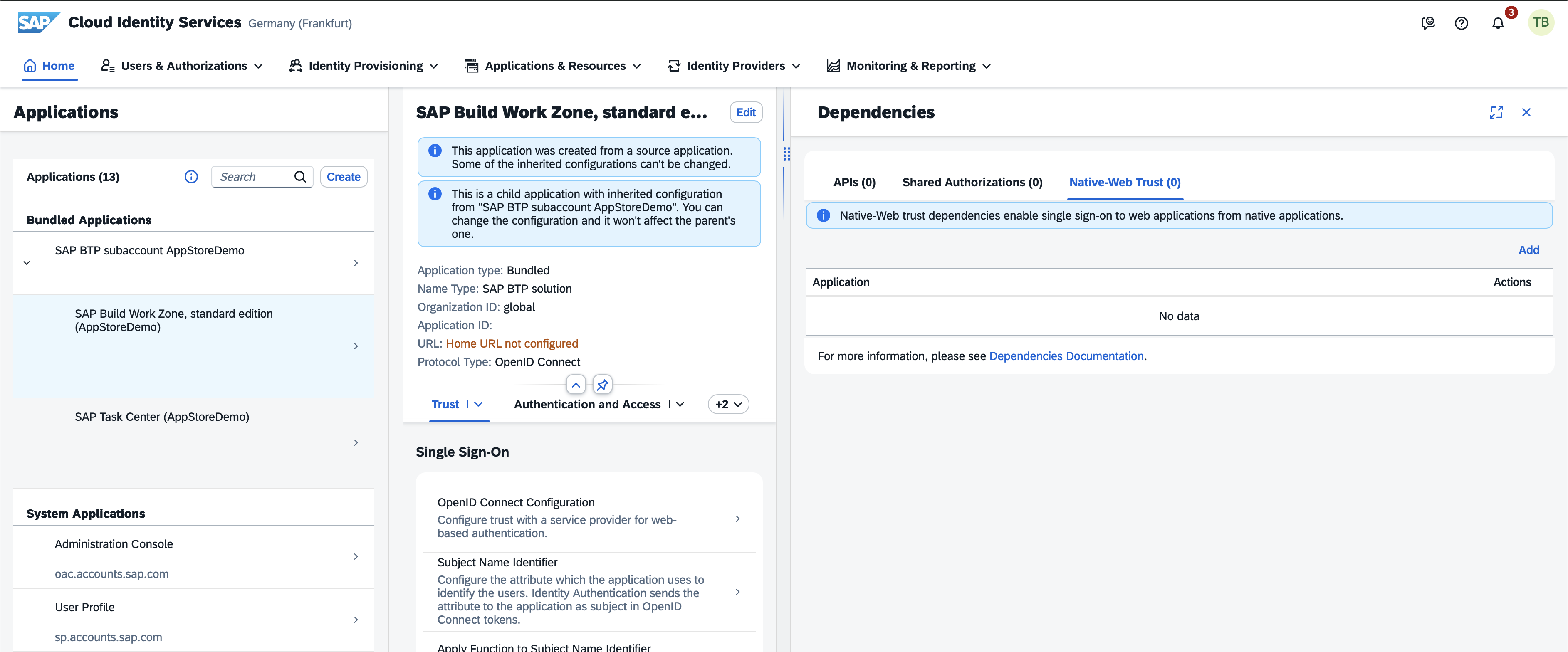Screen dimensions: 1568x652
Task: Click the Create application button
Action: 343,177
